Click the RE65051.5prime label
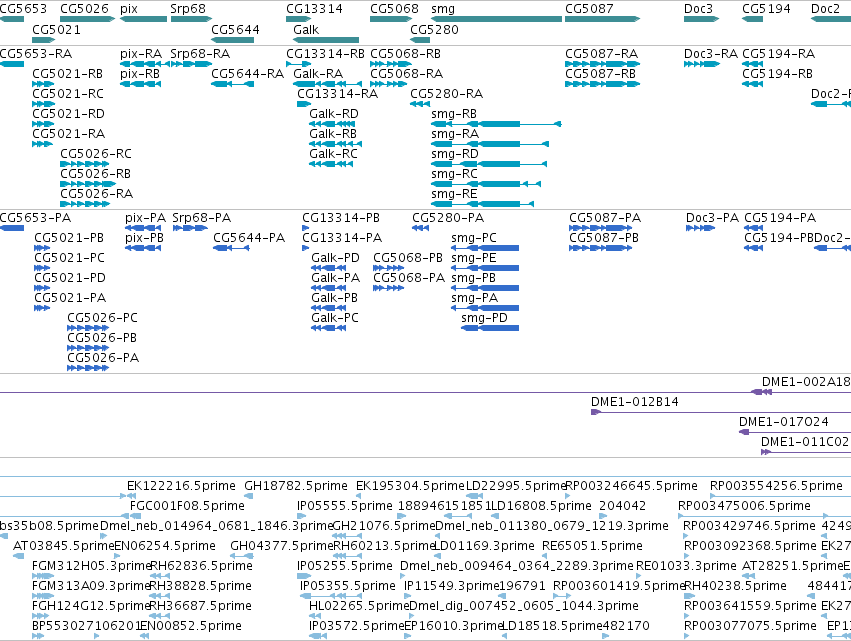The image size is (851, 641). [592, 545]
